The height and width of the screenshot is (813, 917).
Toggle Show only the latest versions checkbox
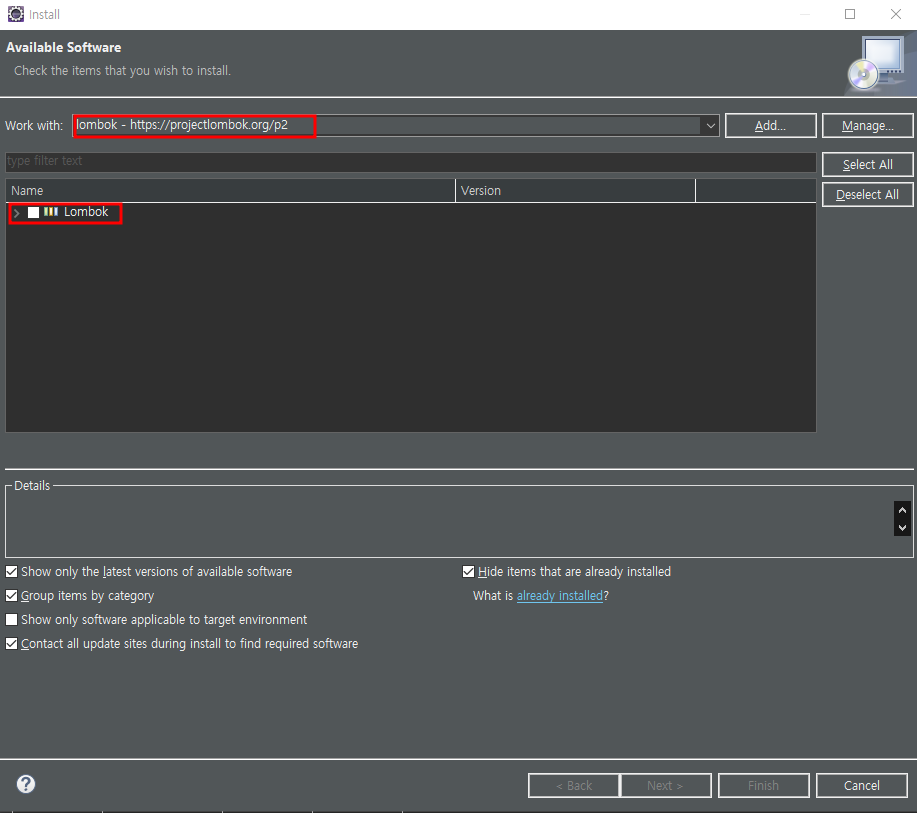pyautogui.click(x=12, y=571)
